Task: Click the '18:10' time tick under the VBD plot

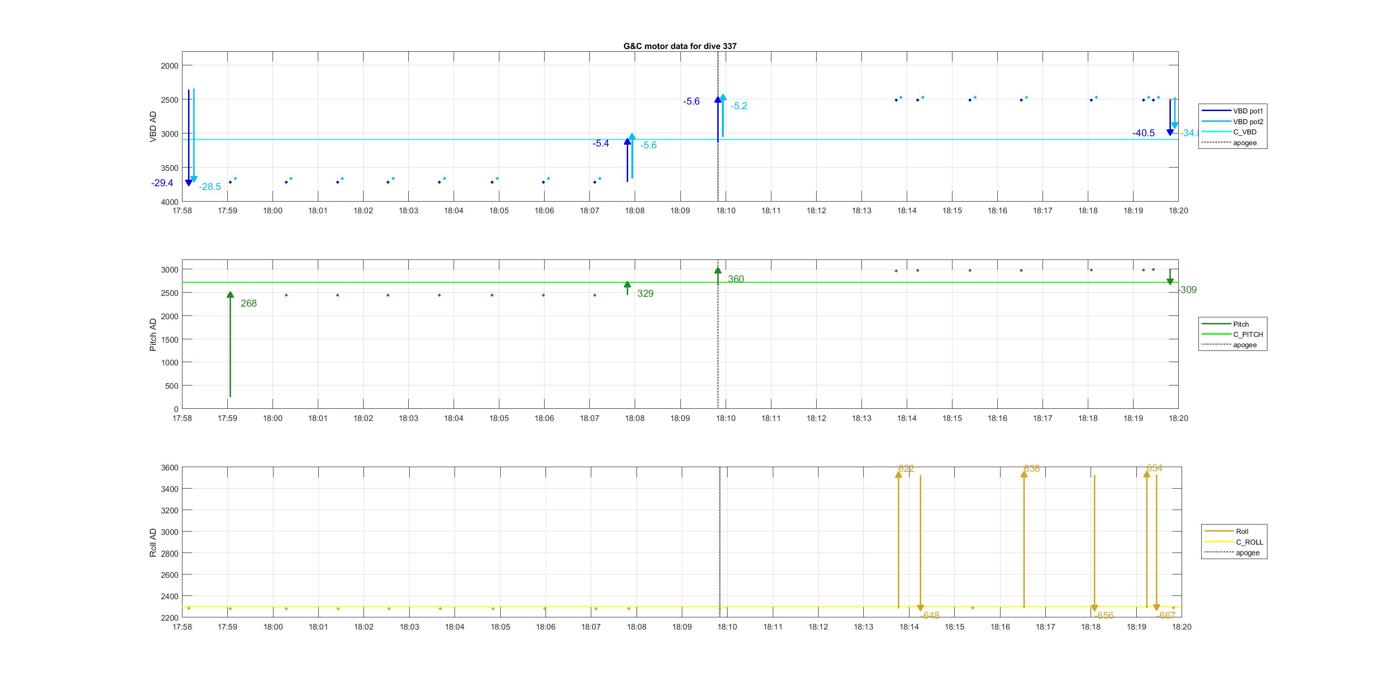Action: click(x=726, y=211)
